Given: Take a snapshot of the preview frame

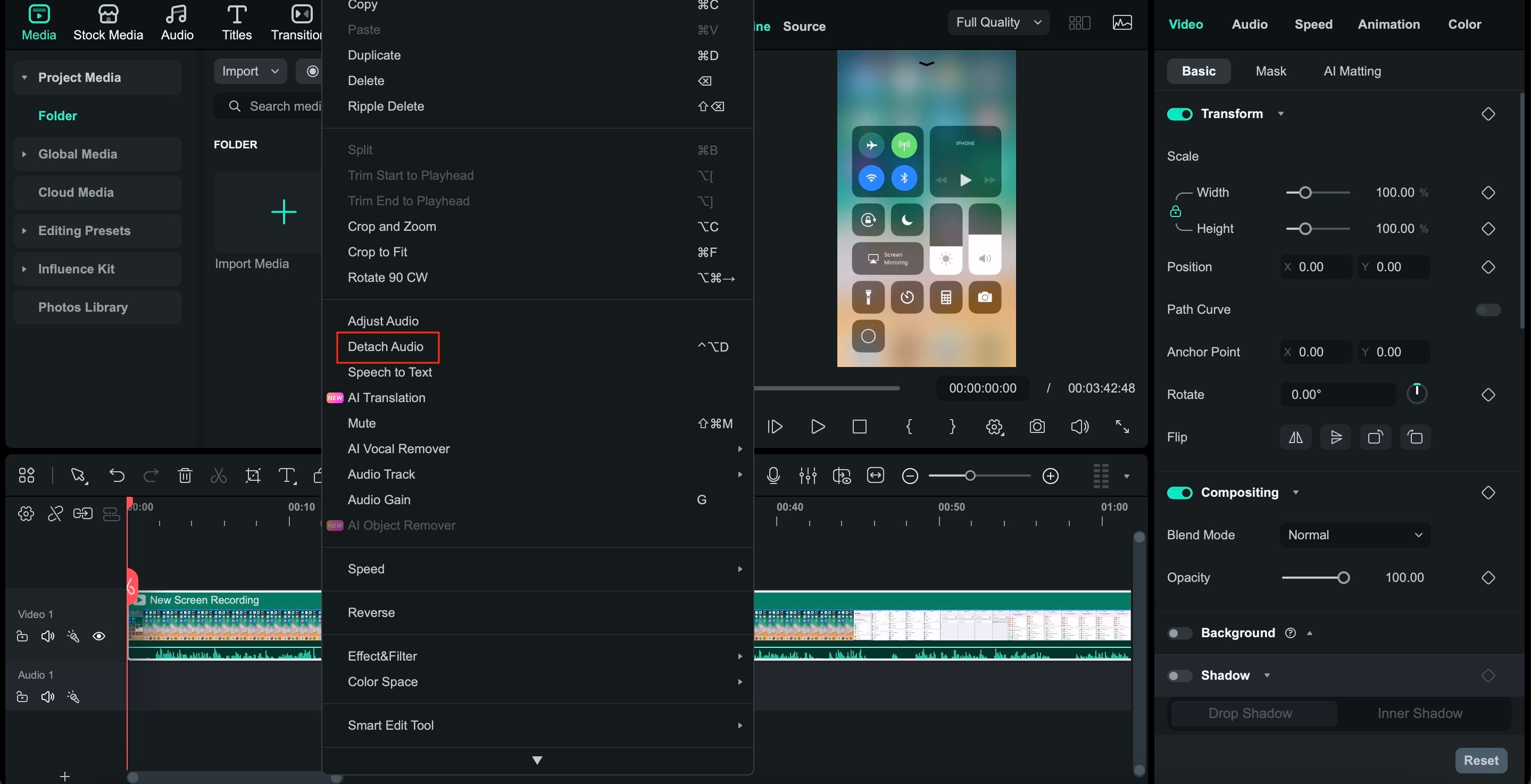Looking at the screenshot, I should pyautogui.click(x=1036, y=427).
